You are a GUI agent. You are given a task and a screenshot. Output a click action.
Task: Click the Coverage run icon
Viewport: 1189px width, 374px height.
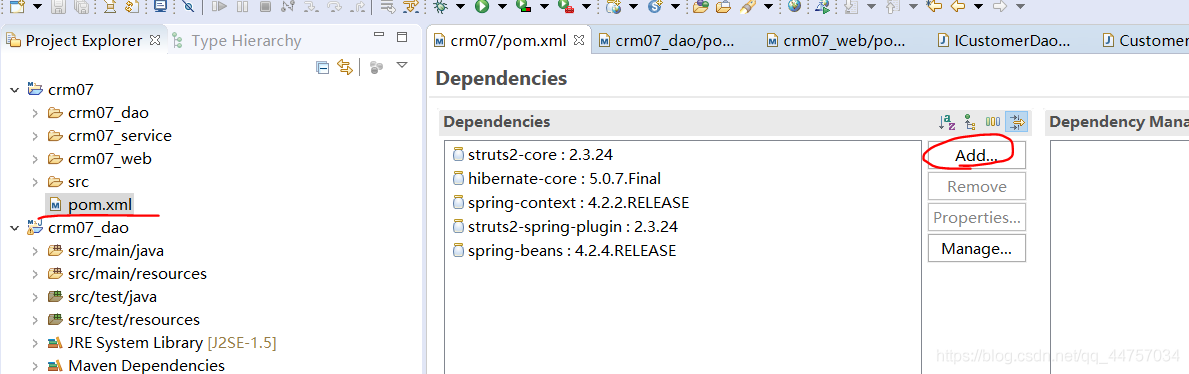click(x=523, y=7)
